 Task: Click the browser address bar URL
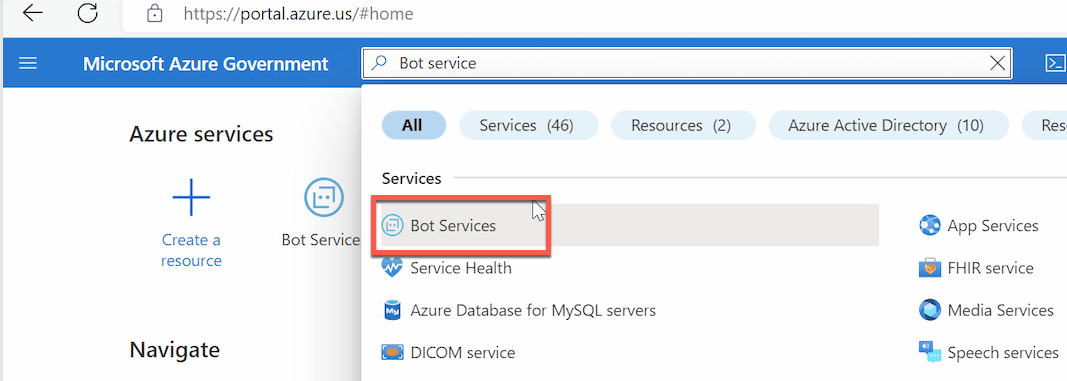(298, 14)
